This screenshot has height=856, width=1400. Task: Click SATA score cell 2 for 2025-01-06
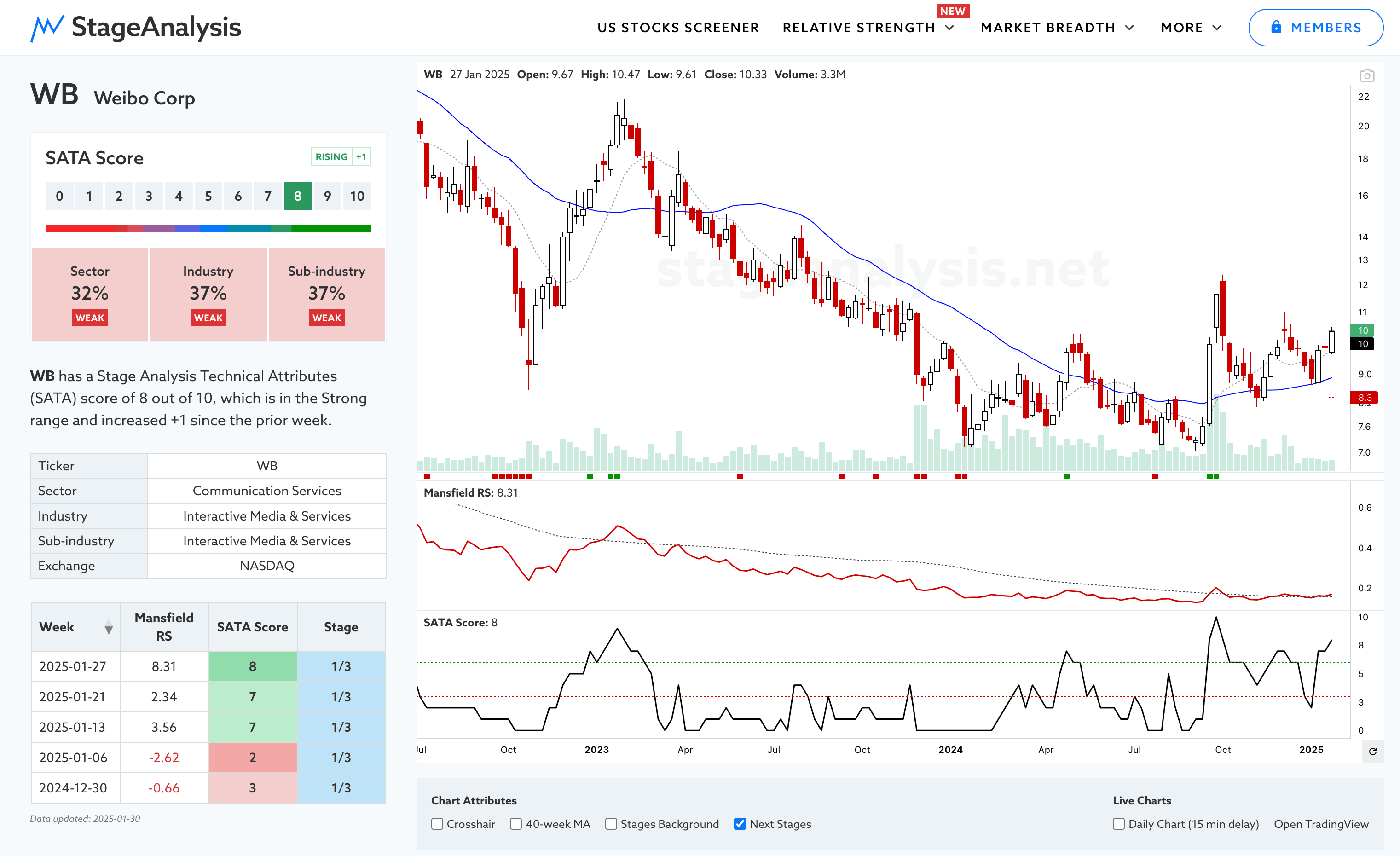[252, 757]
